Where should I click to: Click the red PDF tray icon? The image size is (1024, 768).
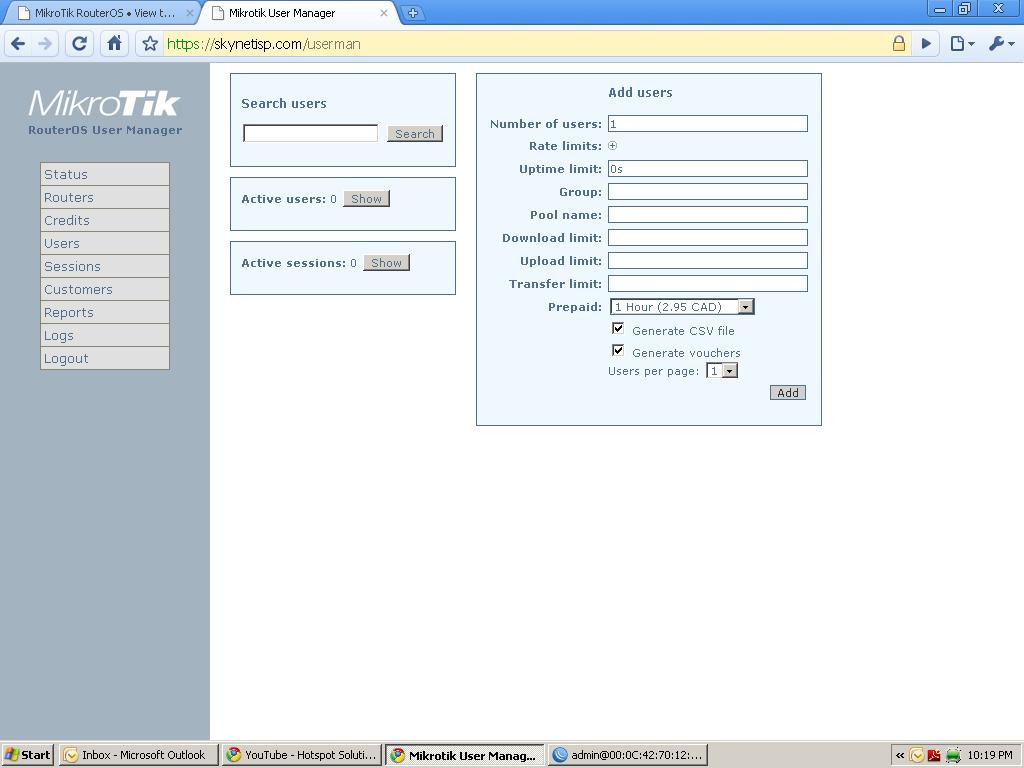tap(935, 756)
